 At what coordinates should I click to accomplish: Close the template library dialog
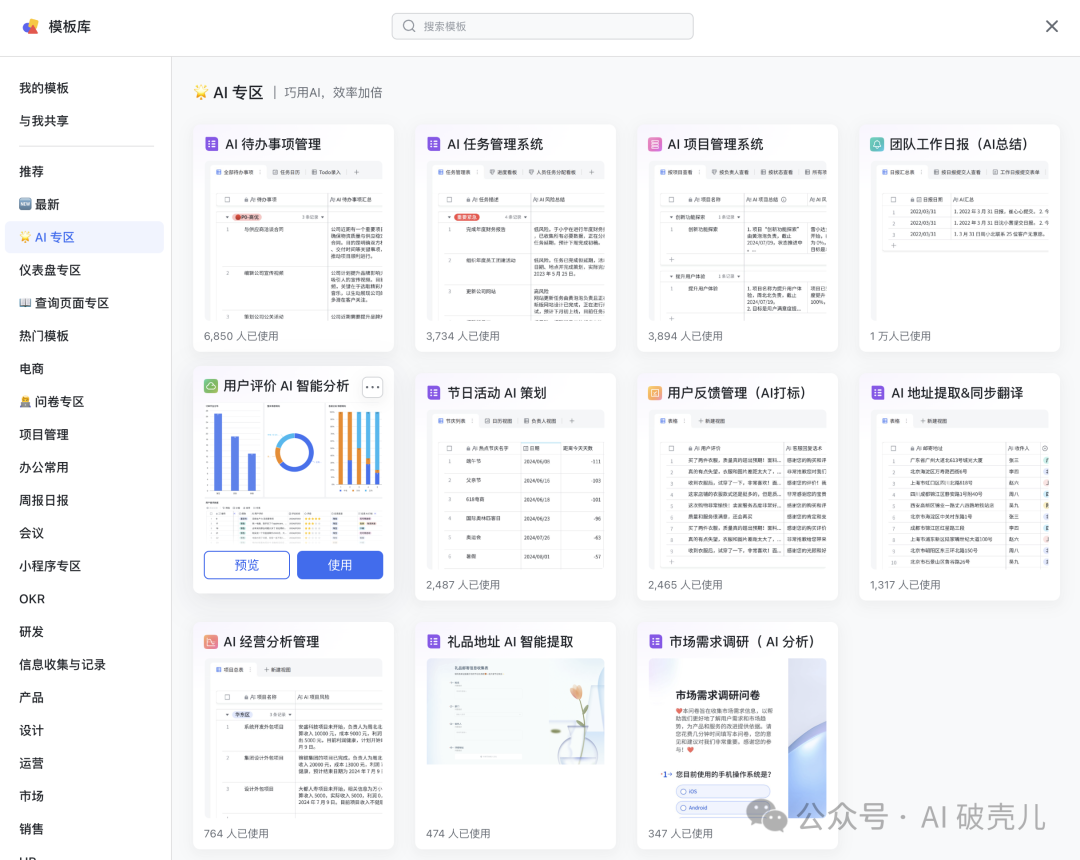point(1051,27)
